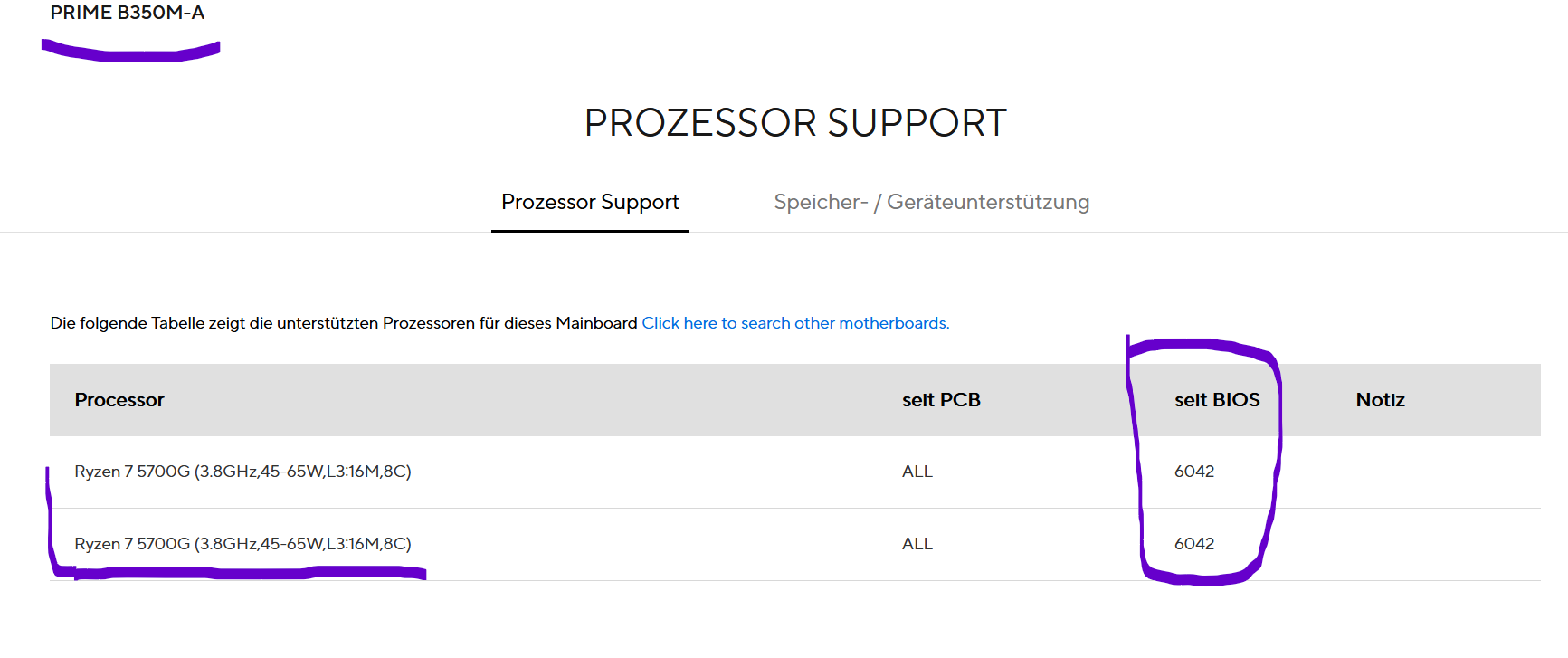Screen dimensions: 1568x658
Task: Click the search other motherboards link
Action: (x=794, y=323)
